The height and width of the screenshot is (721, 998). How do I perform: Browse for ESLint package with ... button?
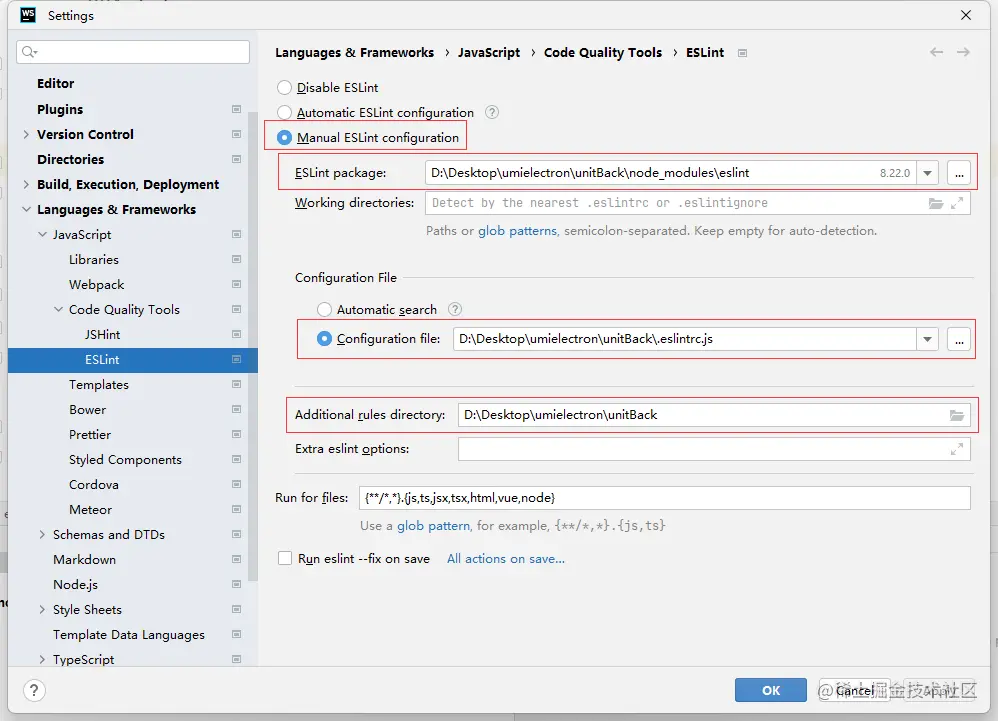click(x=959, y=173)
